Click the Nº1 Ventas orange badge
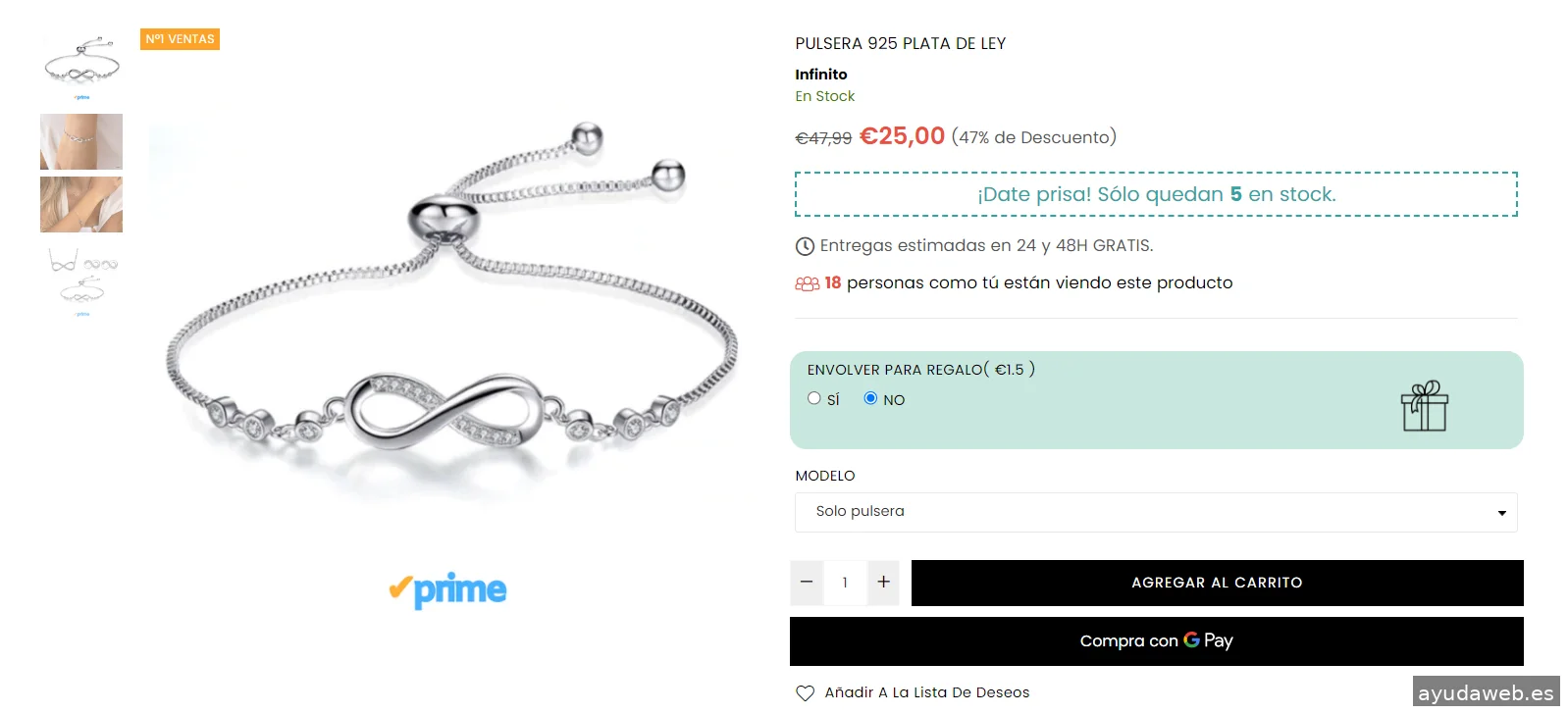Image resolution: width=1568 pixels, height=714 pixels. [180, 39]
